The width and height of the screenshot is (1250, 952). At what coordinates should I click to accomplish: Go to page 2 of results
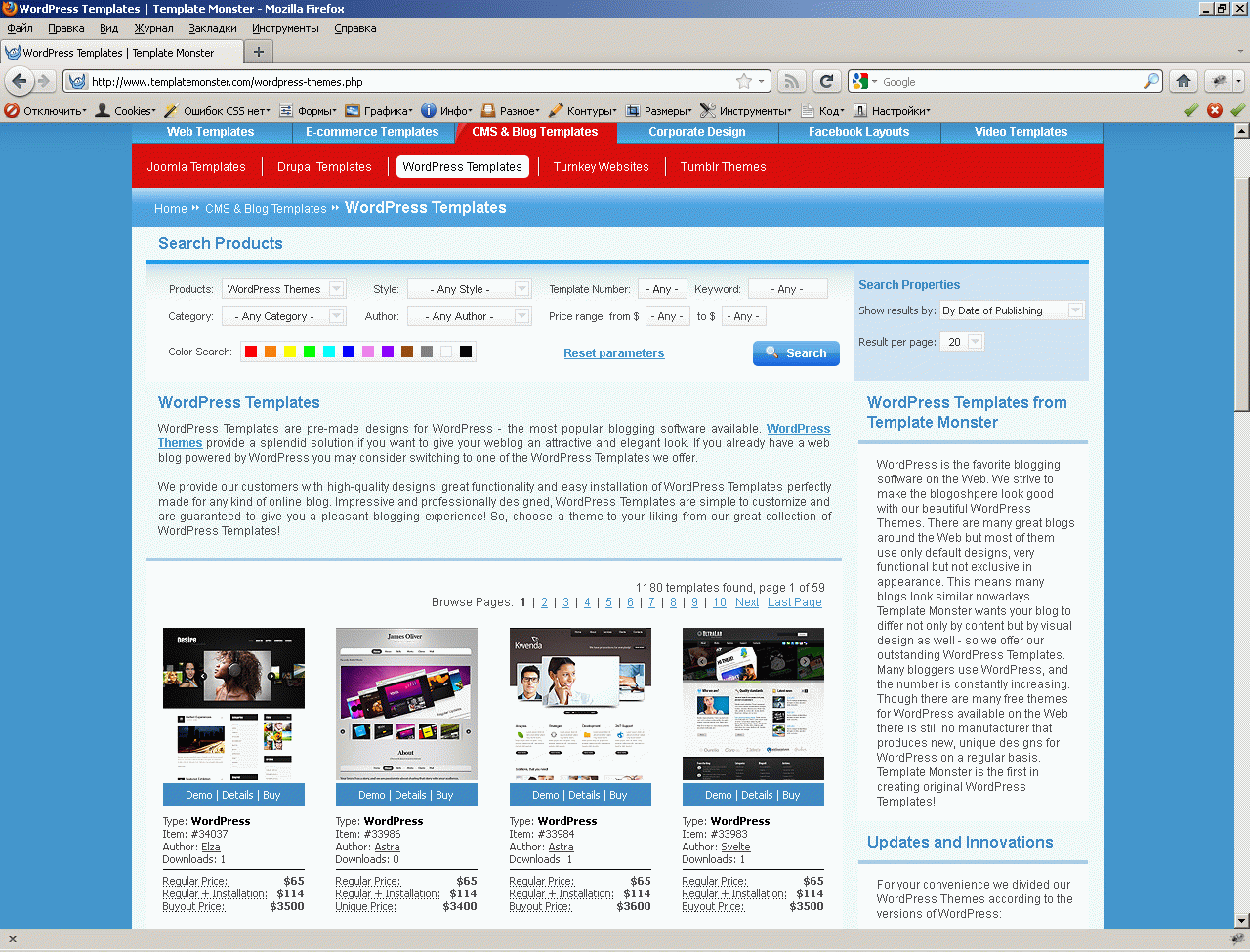pyautogui.click(x=545, y=602)
